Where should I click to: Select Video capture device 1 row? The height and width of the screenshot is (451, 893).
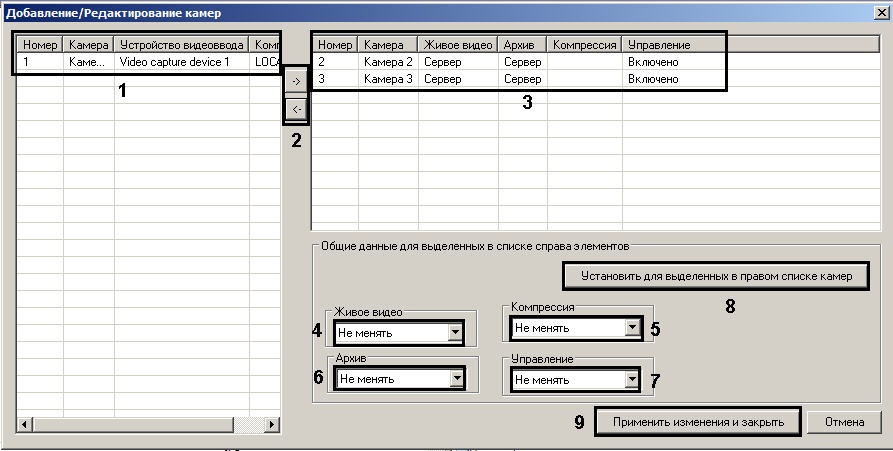(180, 62)
